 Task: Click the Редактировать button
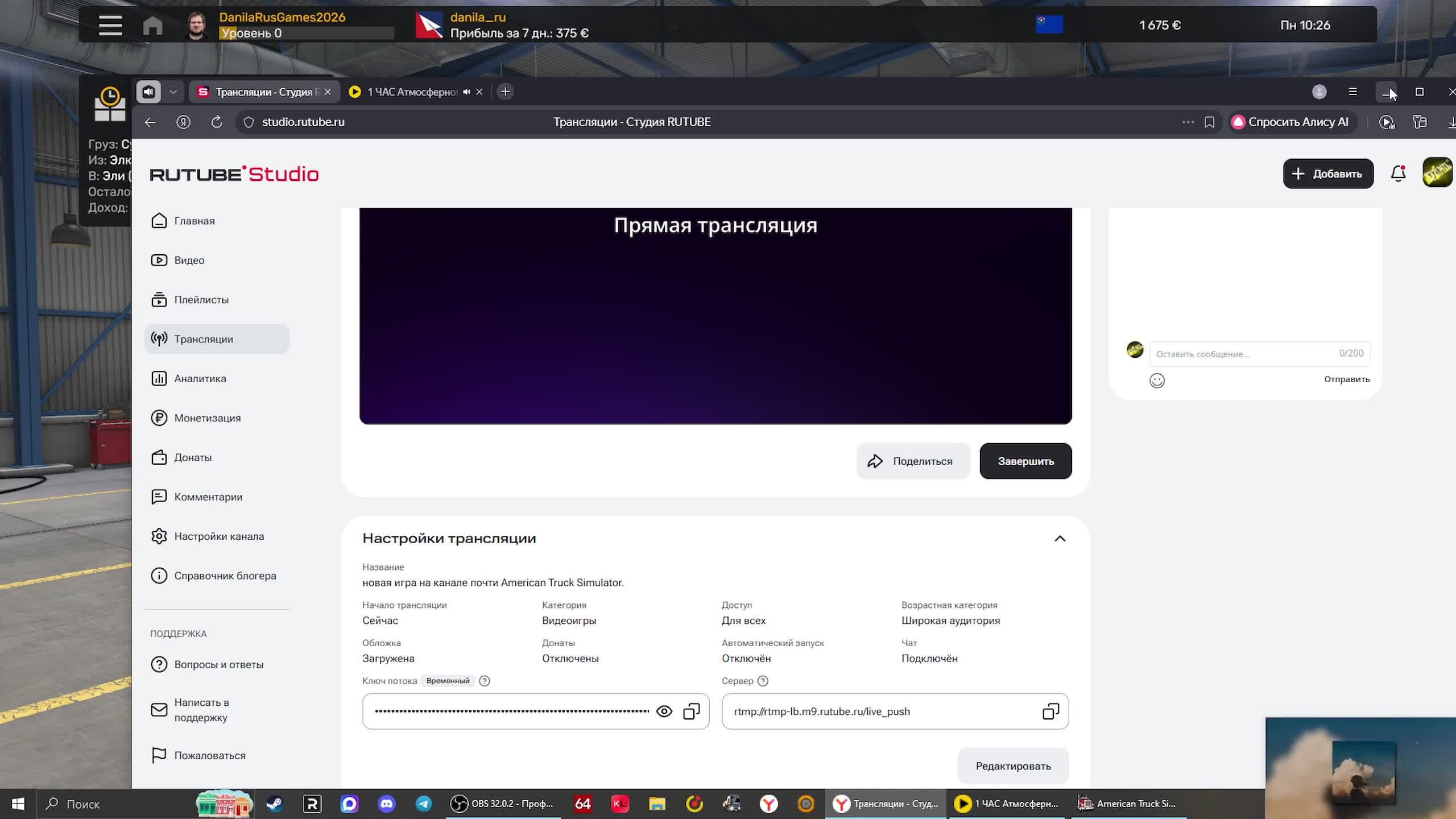point(1013,766)
